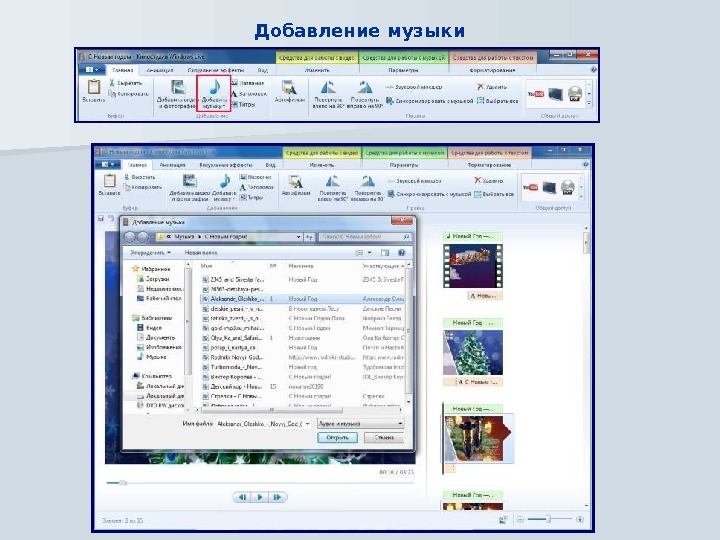This screenshot has height=540, width=720.
Task: Click previous frame button under preview
Action: (242, 497)
